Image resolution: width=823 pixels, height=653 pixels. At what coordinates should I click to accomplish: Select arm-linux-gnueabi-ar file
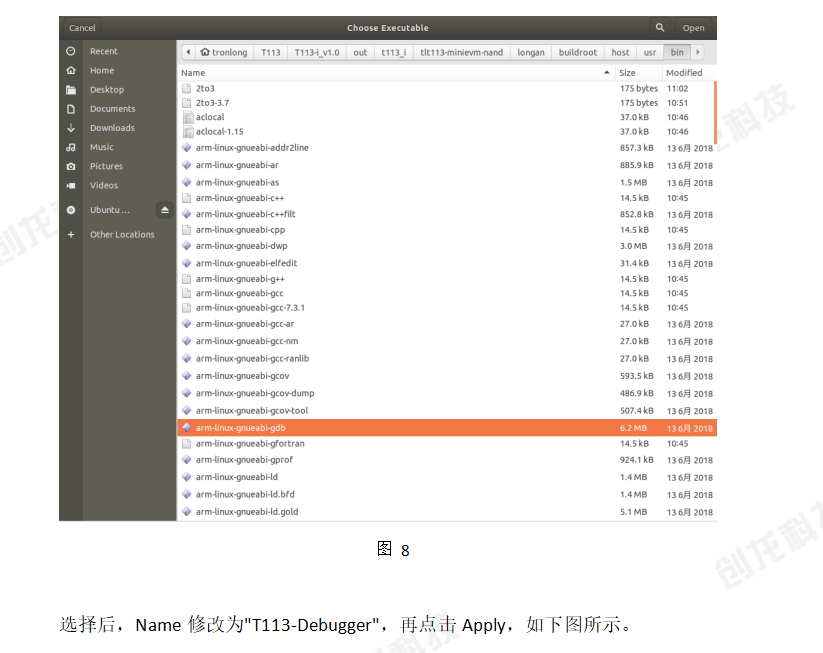447,165
